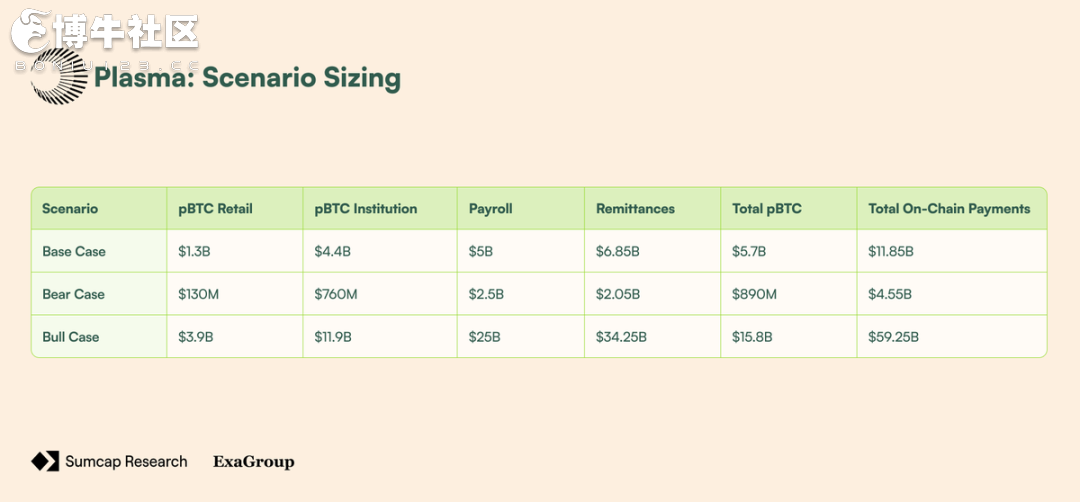
Task: Click the Plasma: Scenario Sizing title
Action: (247, 78)
